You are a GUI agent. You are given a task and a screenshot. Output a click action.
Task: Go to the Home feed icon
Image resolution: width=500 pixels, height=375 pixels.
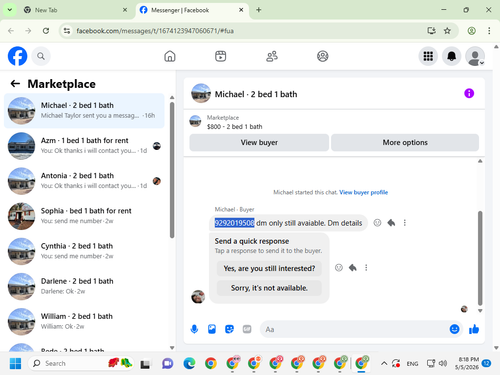point(170,56)
